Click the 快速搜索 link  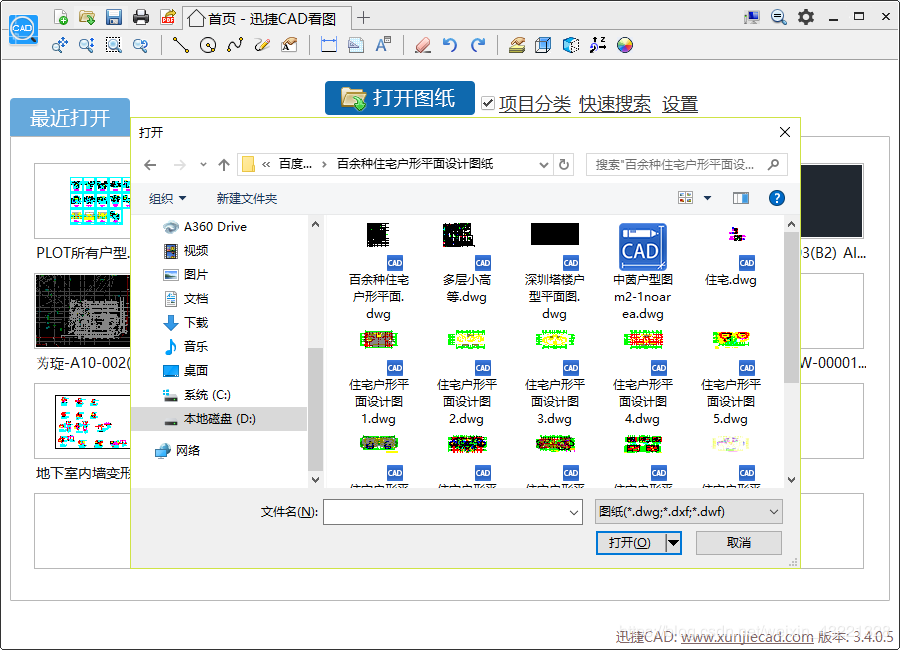[x=615, y=104]
